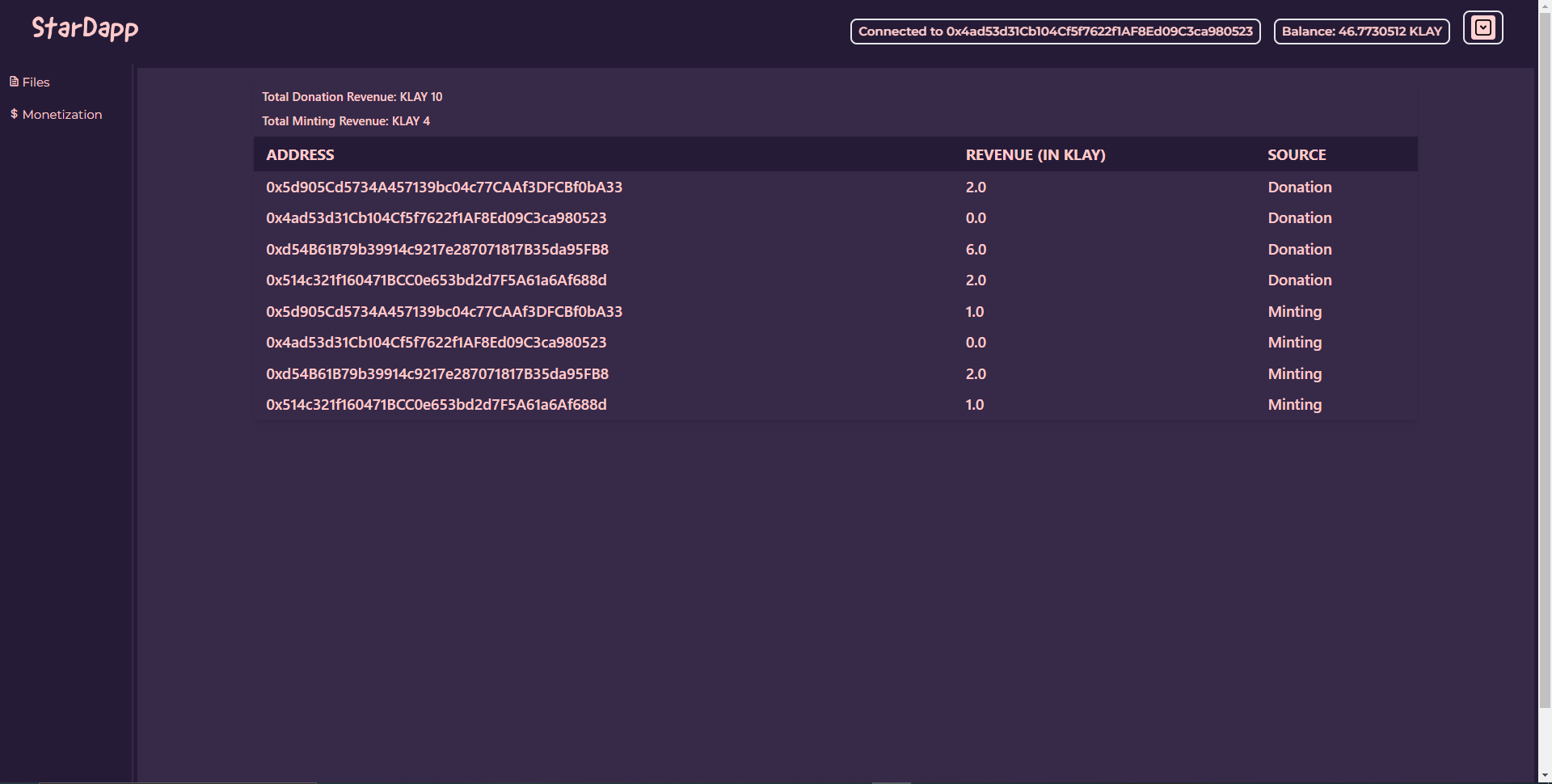
Task: Click Donation source in the 6.0 row
Action: coord(1299,249)
